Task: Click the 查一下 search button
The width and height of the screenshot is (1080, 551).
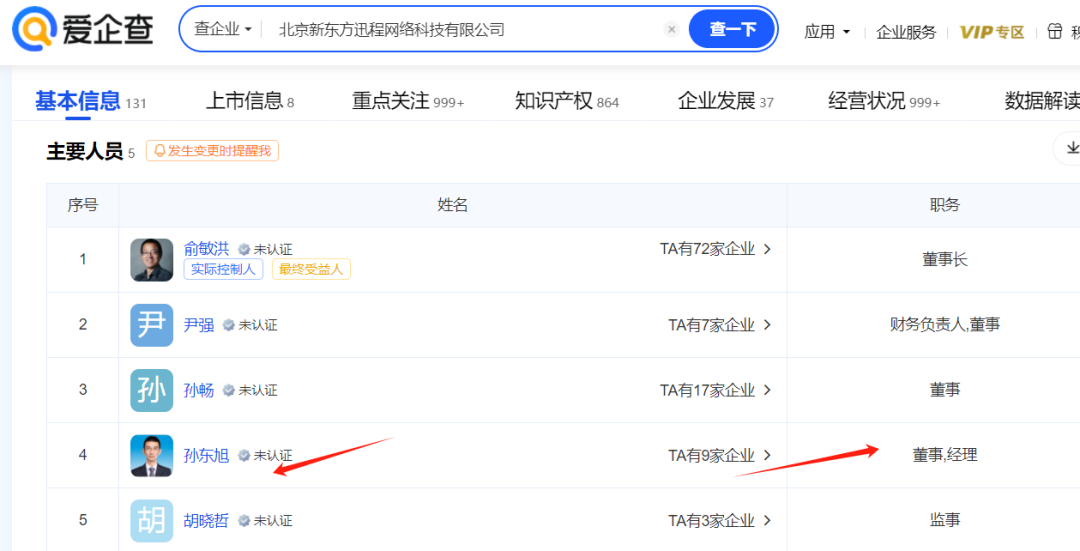Action: pyautogui.click(x=733, y=29)
